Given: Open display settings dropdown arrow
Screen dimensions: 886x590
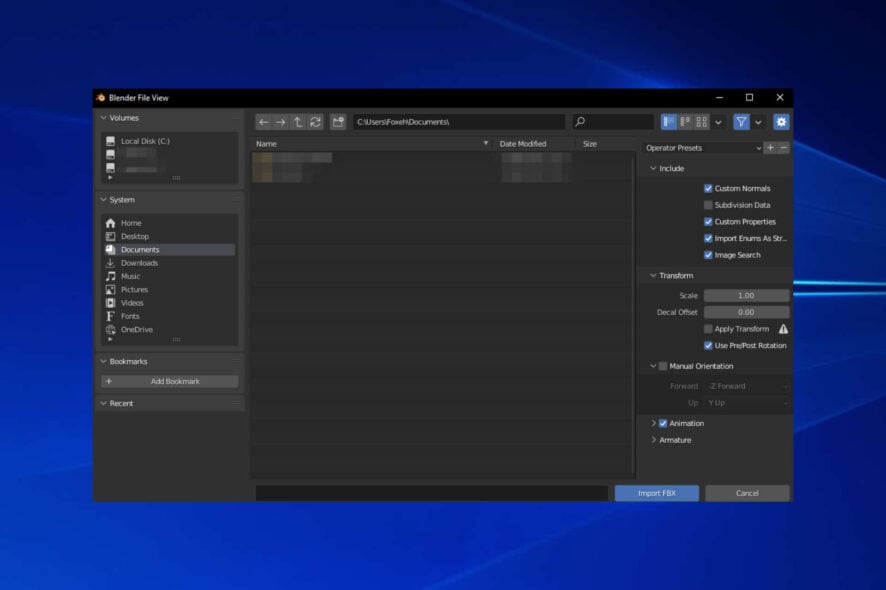Looking at the screenshot, I should (718, 122).
